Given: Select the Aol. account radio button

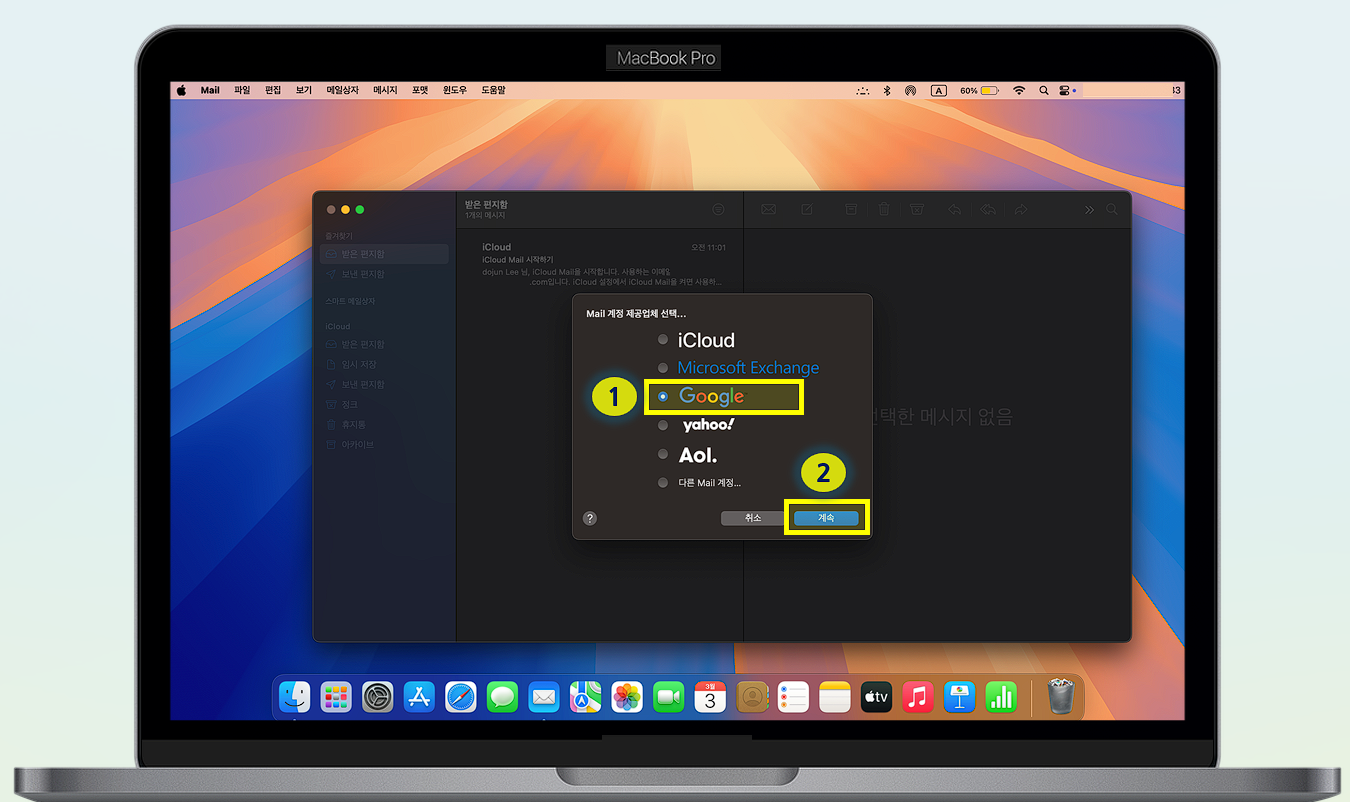Looking at the screenshot, I should (x=662, y=454).
